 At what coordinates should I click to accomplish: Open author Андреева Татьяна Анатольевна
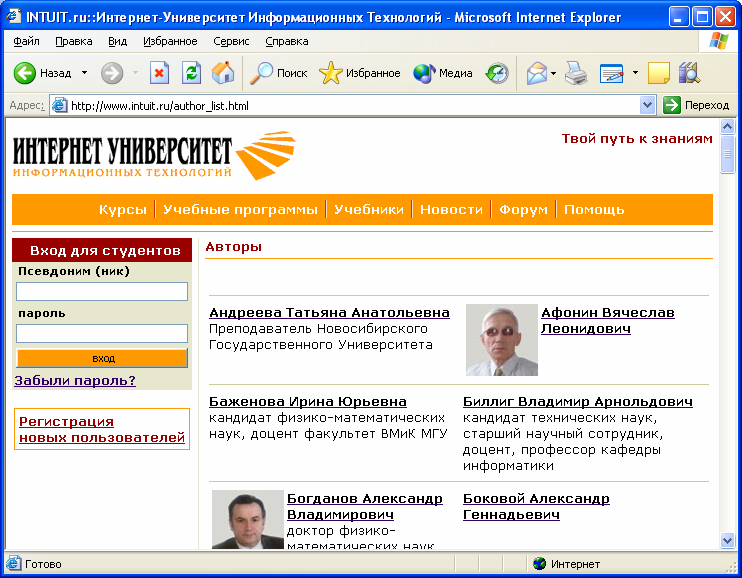point(329,312)
